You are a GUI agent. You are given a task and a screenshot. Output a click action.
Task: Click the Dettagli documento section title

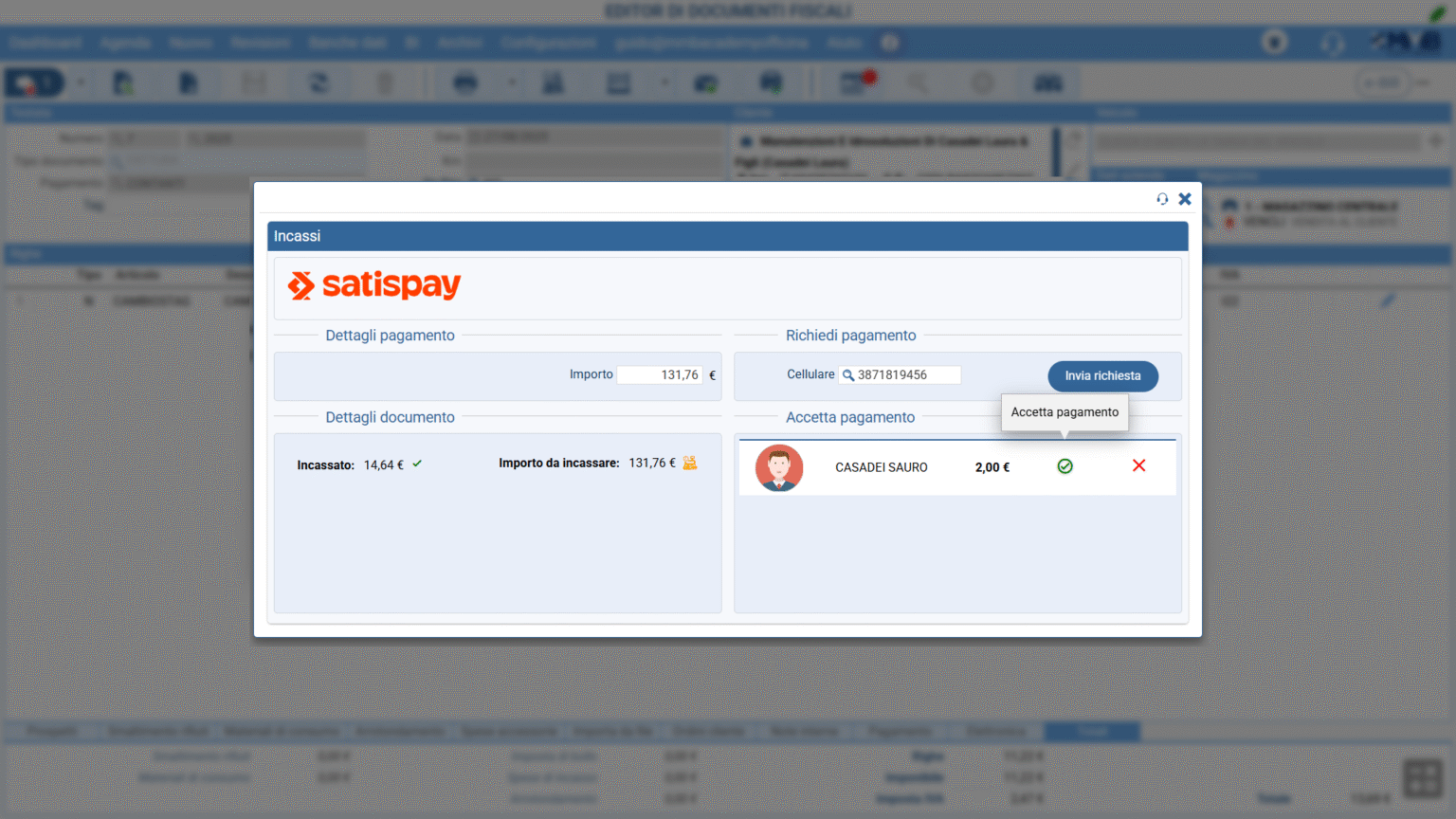390,417
